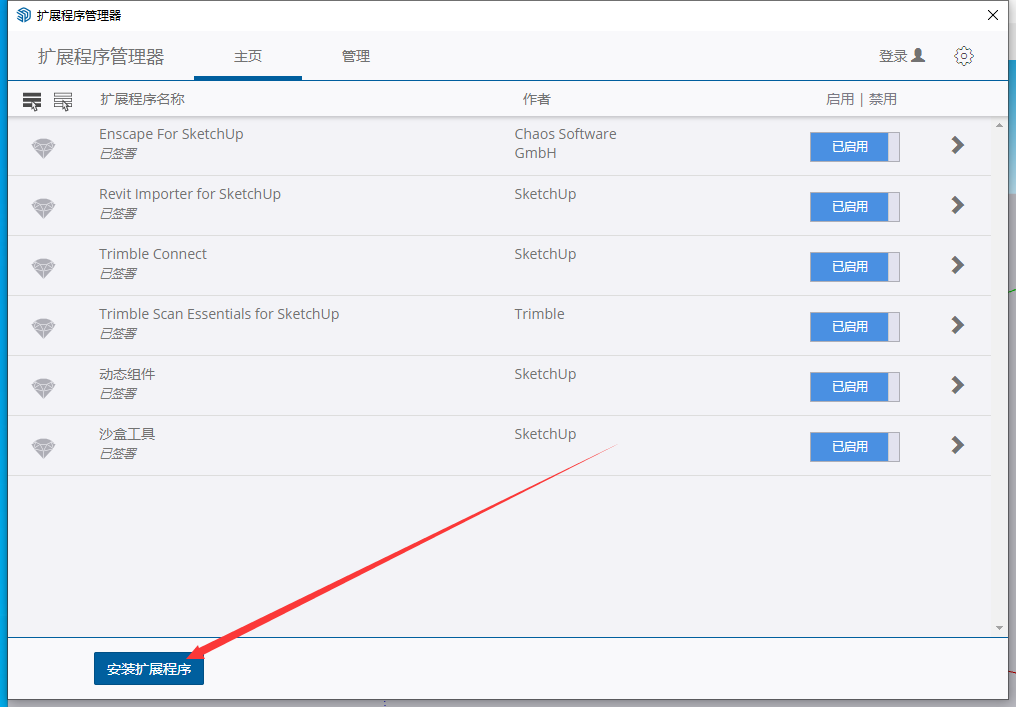Toggle 已启用 switch for 沙盒工具
Viewport: 1016px width, 707px height.
(855, 446)
